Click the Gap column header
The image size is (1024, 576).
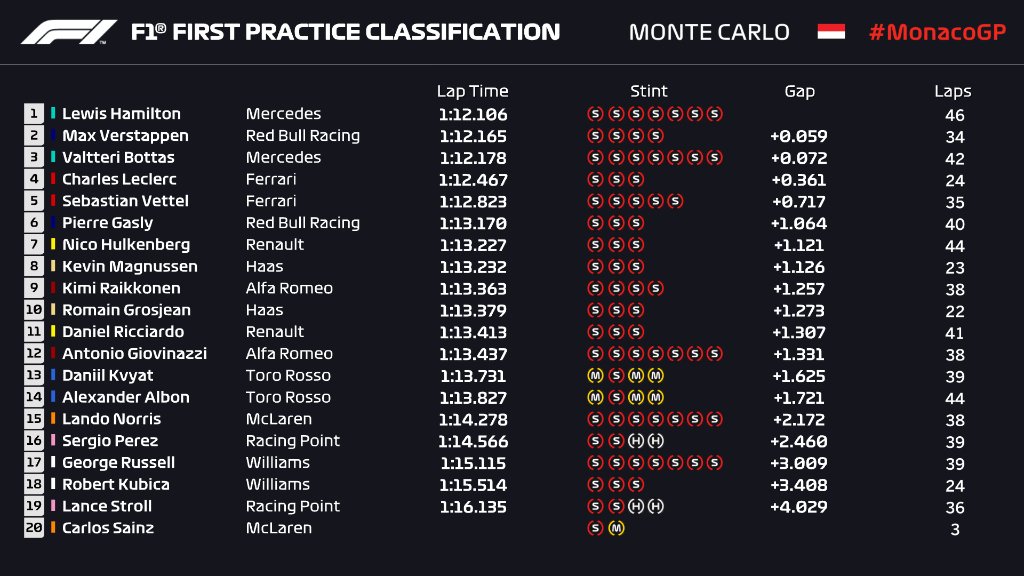tap(799, 91)
